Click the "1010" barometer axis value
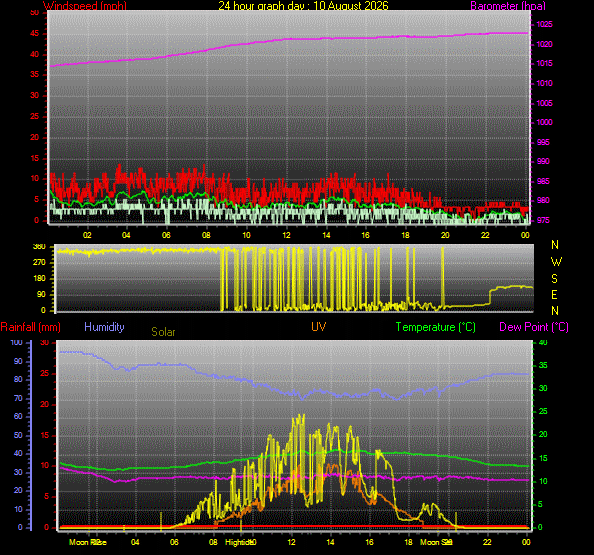The height and width of the screenshot is (555, 594). [x=544, y=83]
